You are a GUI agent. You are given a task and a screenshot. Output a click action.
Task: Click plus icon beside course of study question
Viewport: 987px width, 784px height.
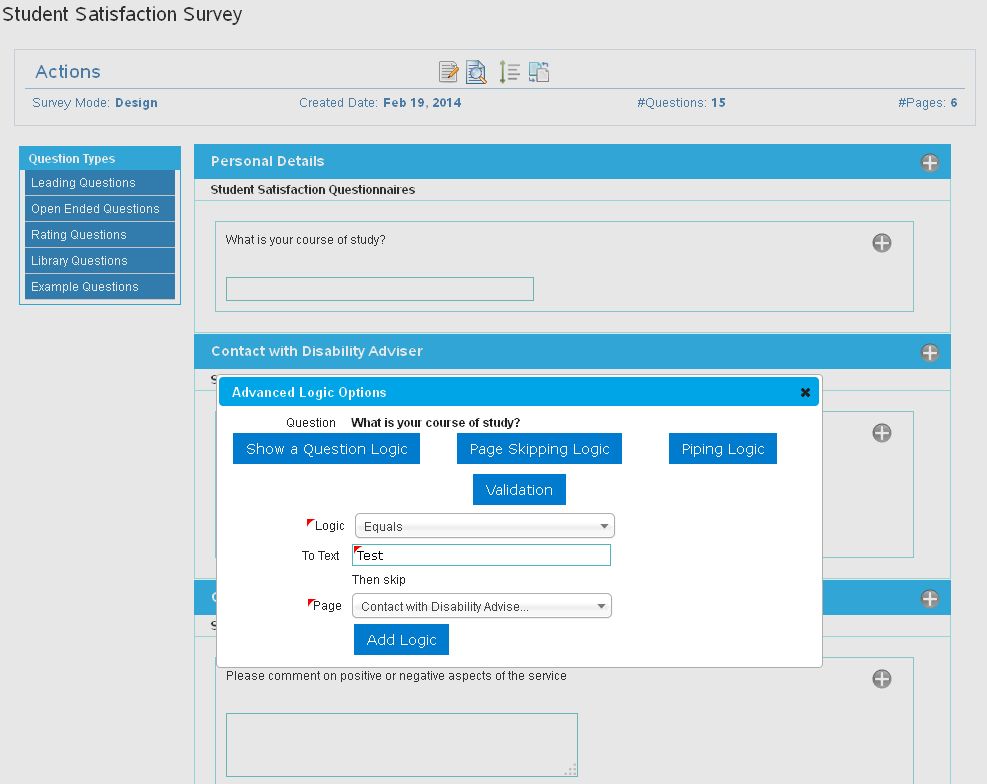tap(882, 243)
